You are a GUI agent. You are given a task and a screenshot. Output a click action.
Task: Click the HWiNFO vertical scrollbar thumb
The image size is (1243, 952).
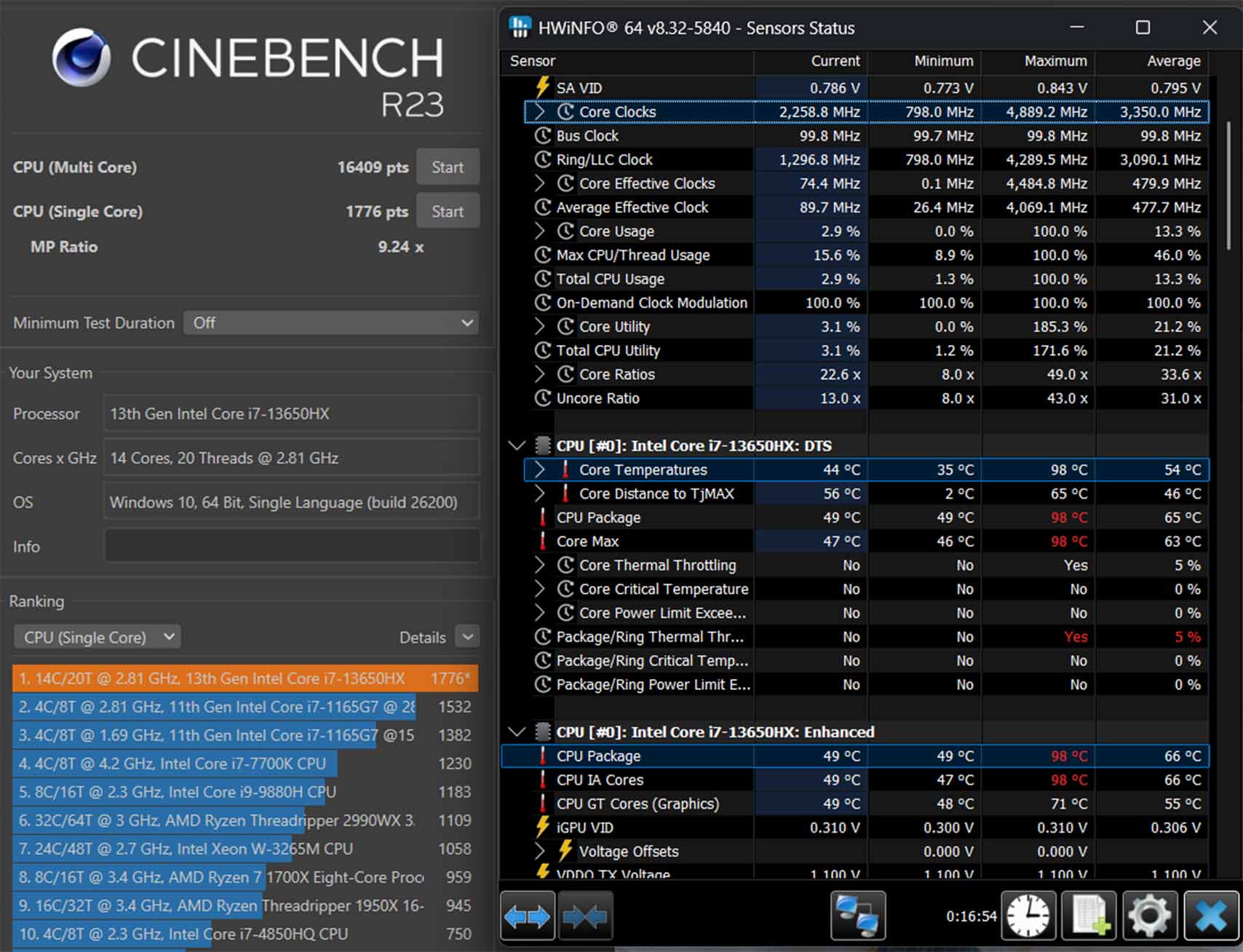[x=1229, y=186]
